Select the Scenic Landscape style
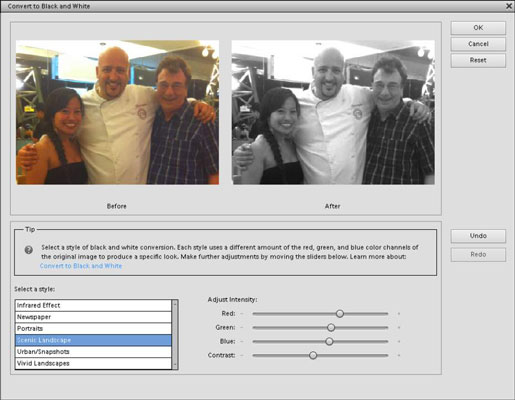This screenshot has height=400, width=515. point(93,340)
